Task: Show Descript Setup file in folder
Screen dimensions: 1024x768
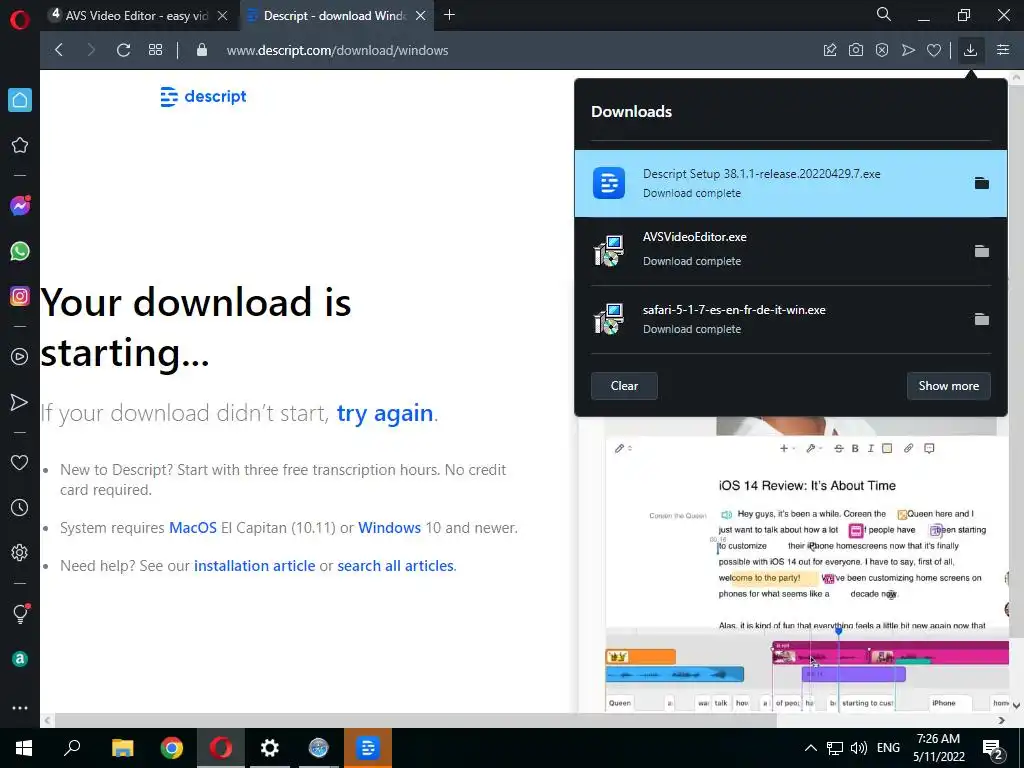Action: [x=982, y=184]
